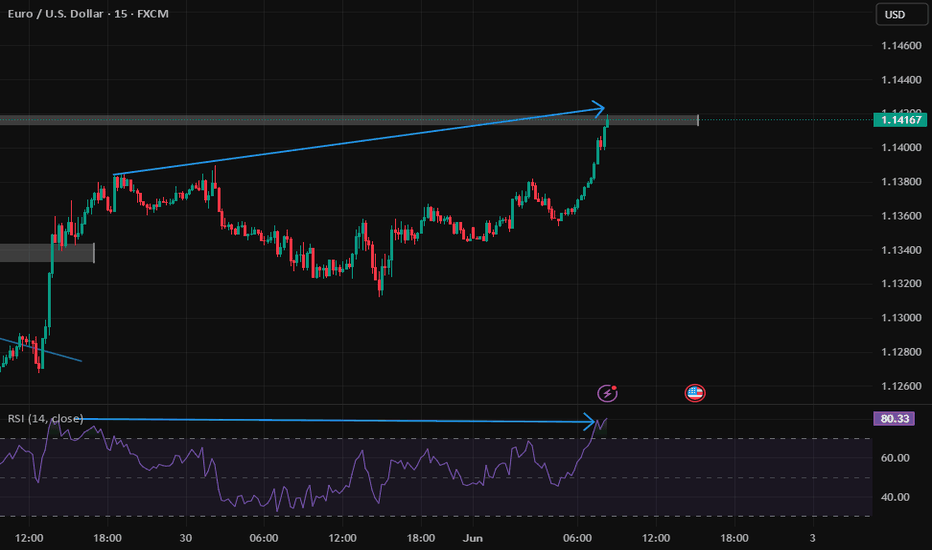Viewport: 932px width, 550px height.
Task: Click the 1.12600 price axis label
Action: pos(901,386)
